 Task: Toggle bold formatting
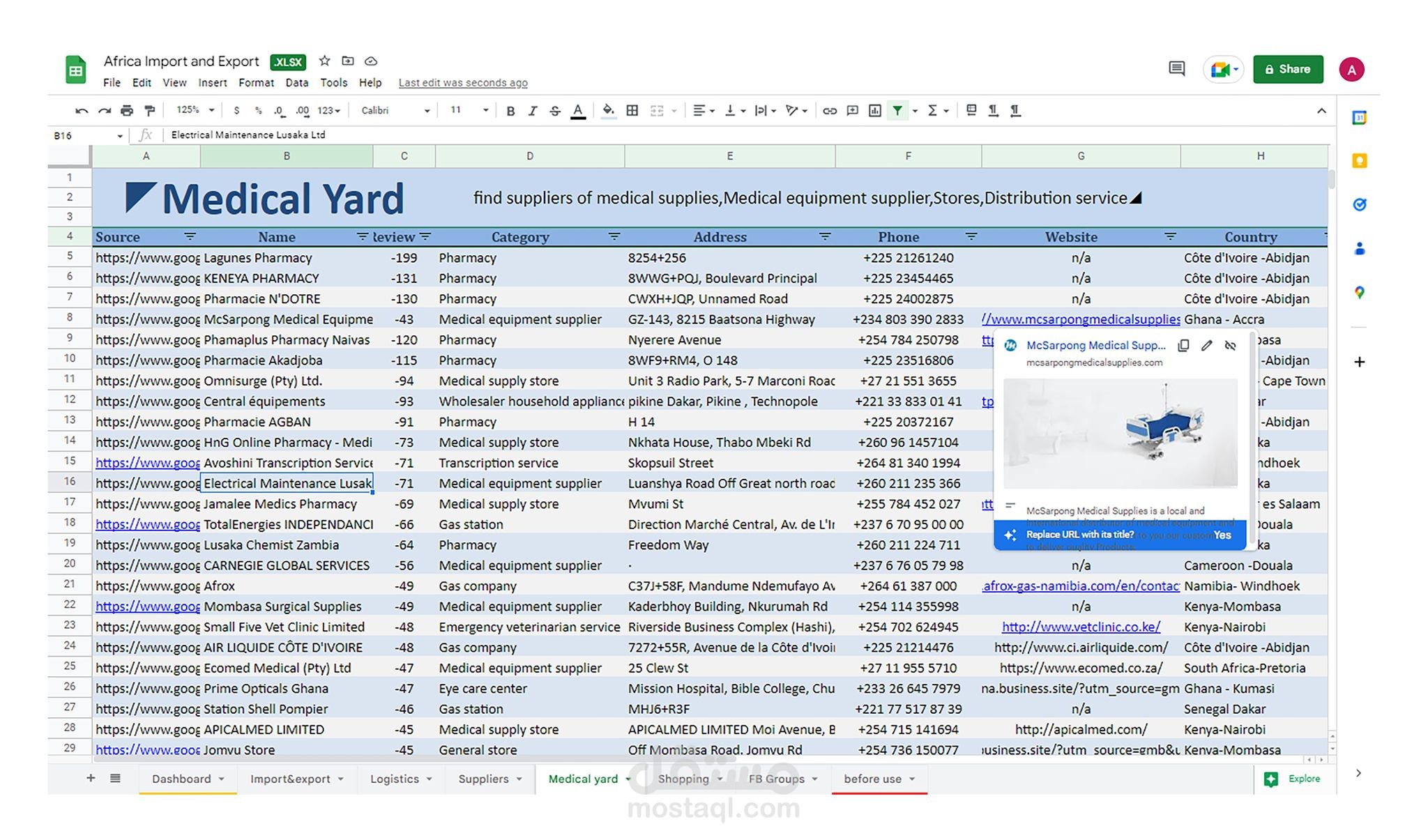pyautogui.click(x=510, y=110)
